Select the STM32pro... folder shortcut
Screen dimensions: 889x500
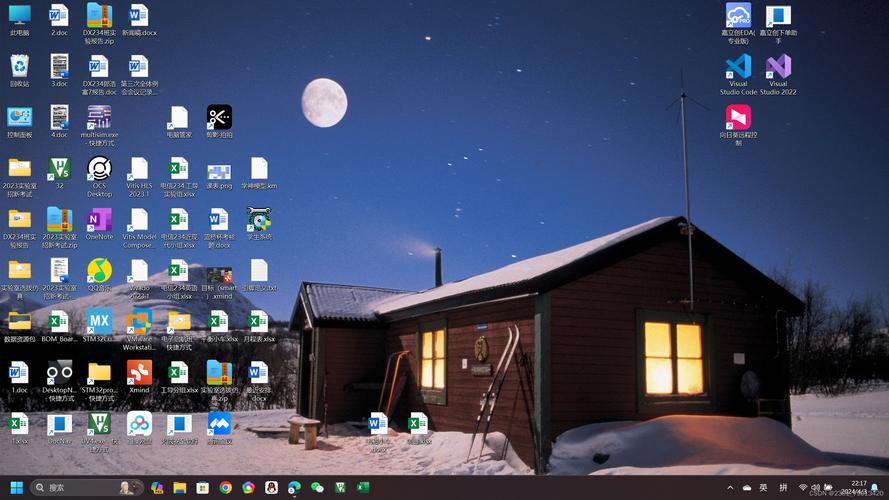99,381
